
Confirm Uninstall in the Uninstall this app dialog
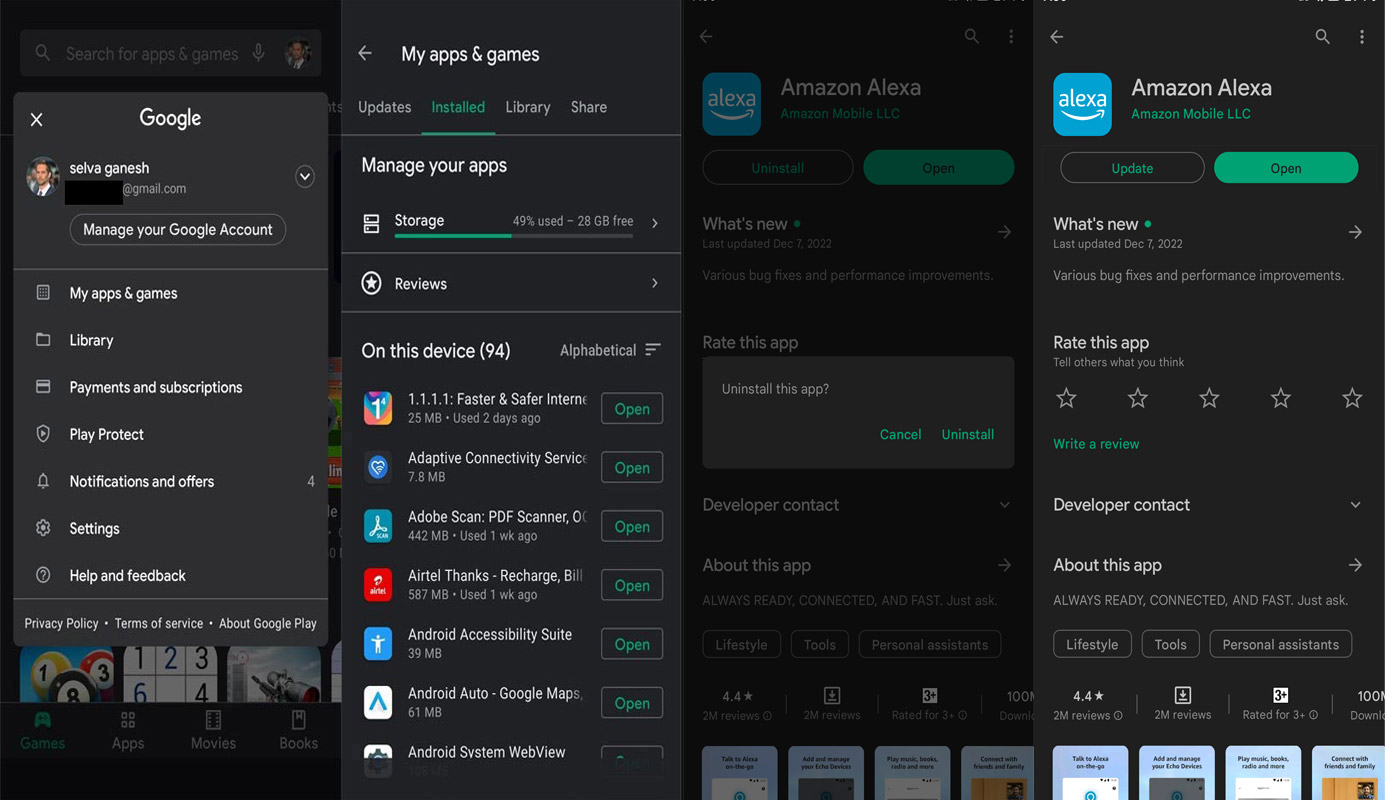point(968,434)
